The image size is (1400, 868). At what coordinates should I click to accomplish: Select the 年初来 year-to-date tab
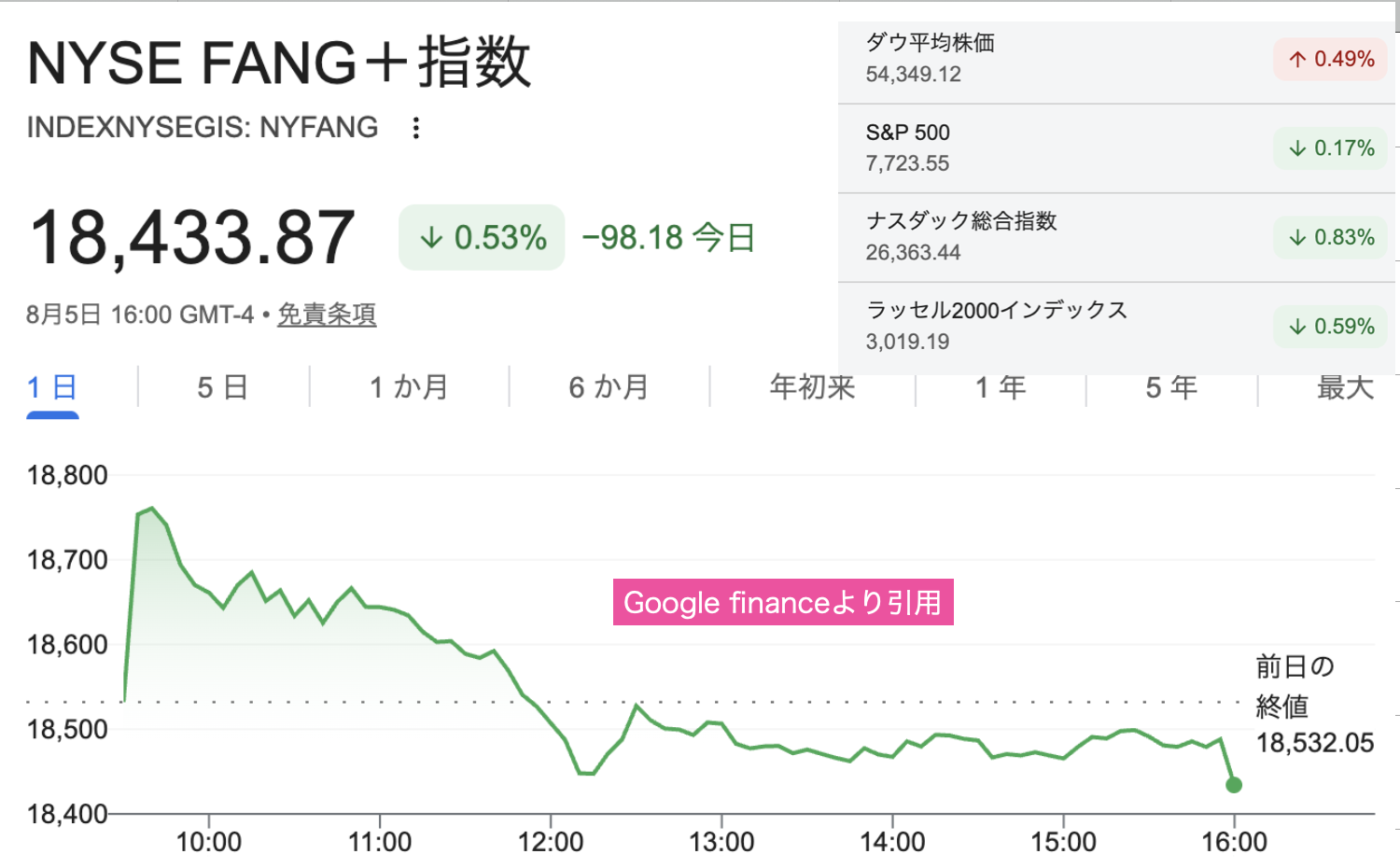[x=812, y=386]
